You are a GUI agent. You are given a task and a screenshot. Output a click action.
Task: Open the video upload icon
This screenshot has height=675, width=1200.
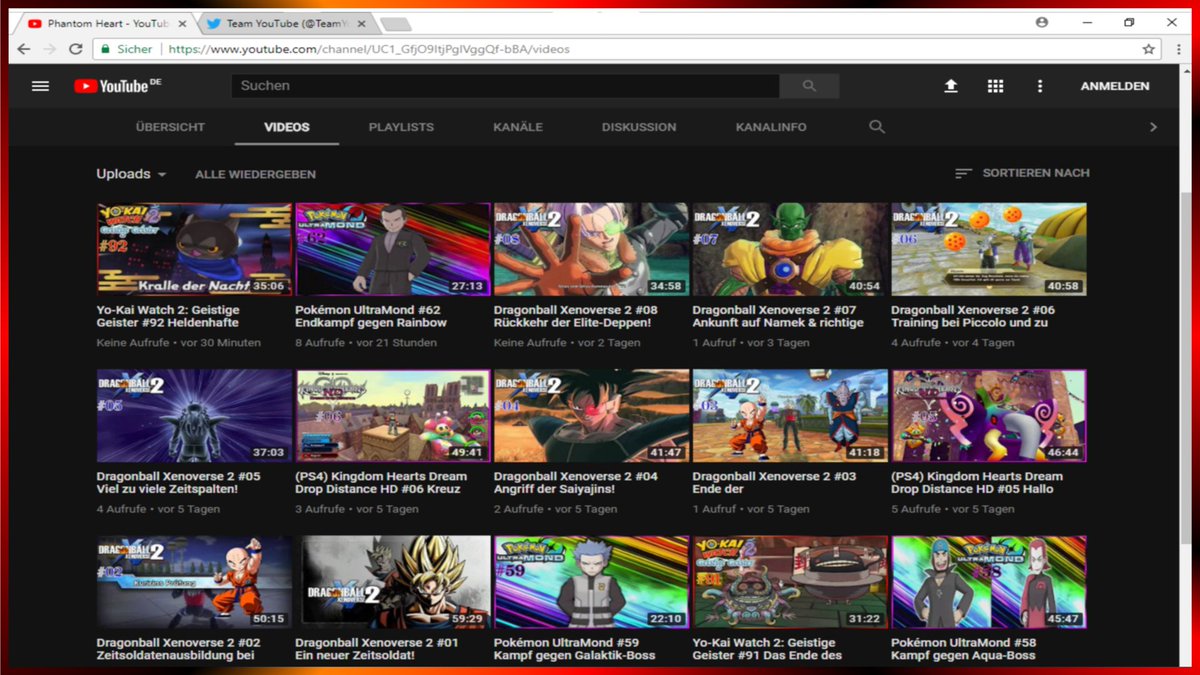(x=951, y=86)
